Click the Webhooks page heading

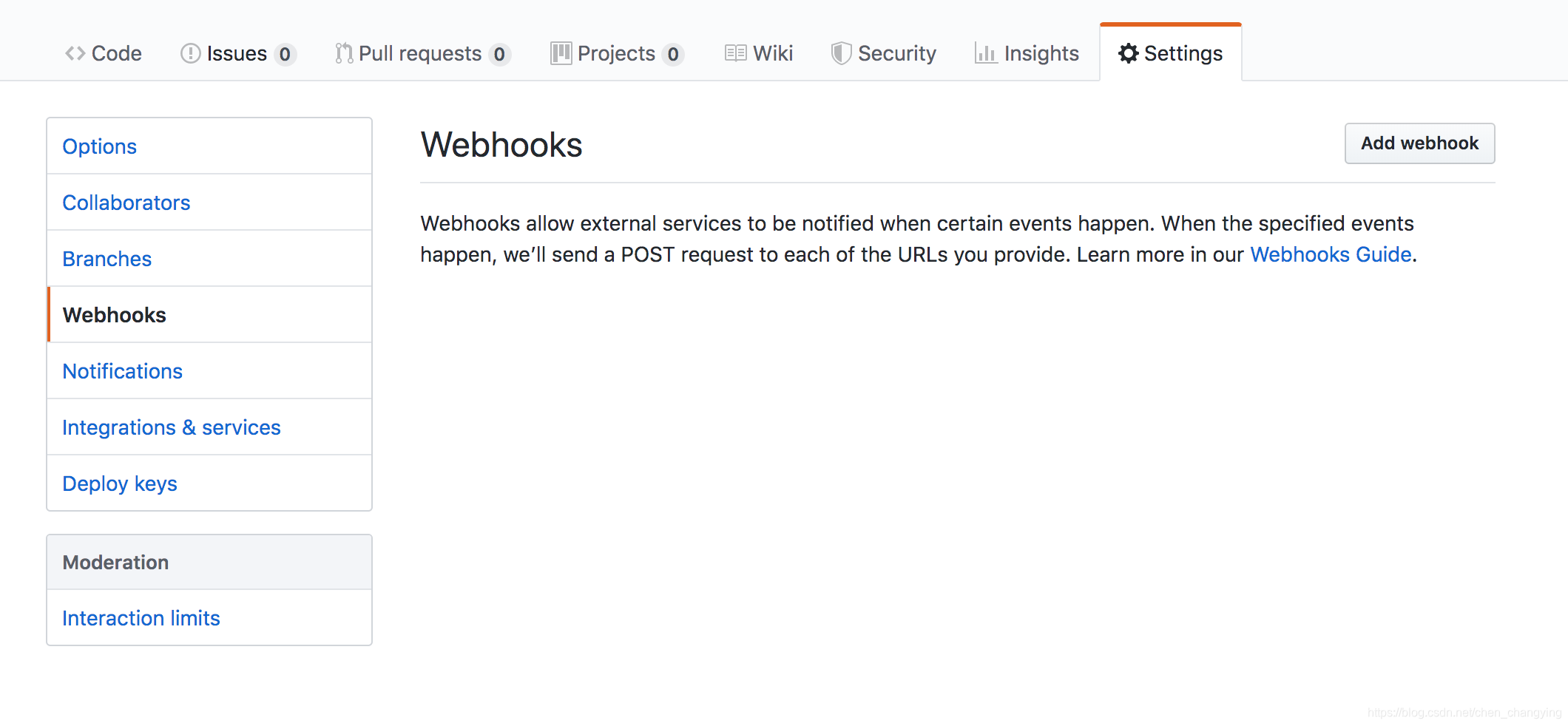coord(501,144)
